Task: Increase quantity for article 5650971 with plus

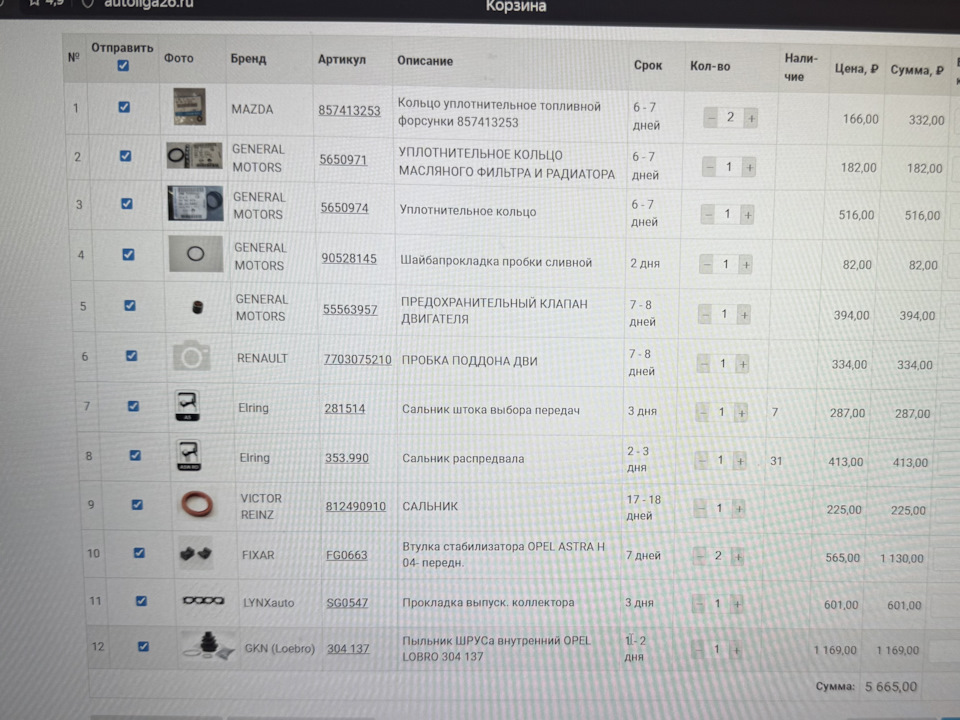Action: coord(749,167)
